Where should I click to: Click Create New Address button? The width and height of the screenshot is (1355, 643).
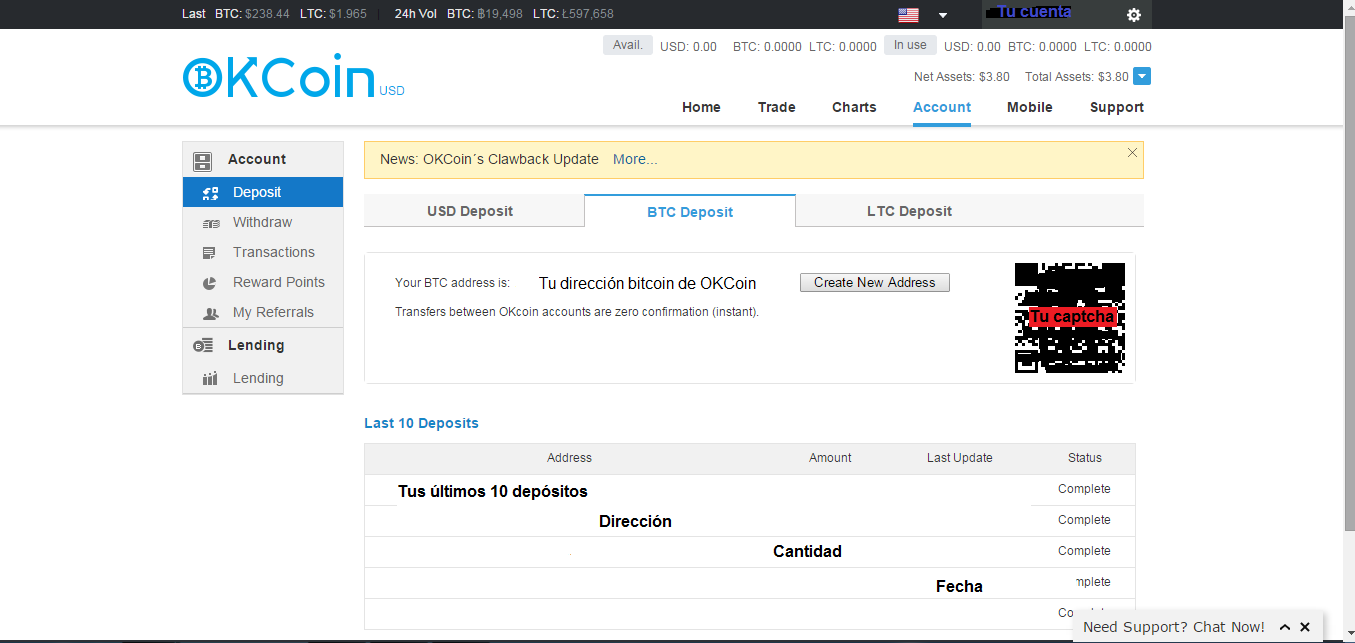tap(875, 283)
